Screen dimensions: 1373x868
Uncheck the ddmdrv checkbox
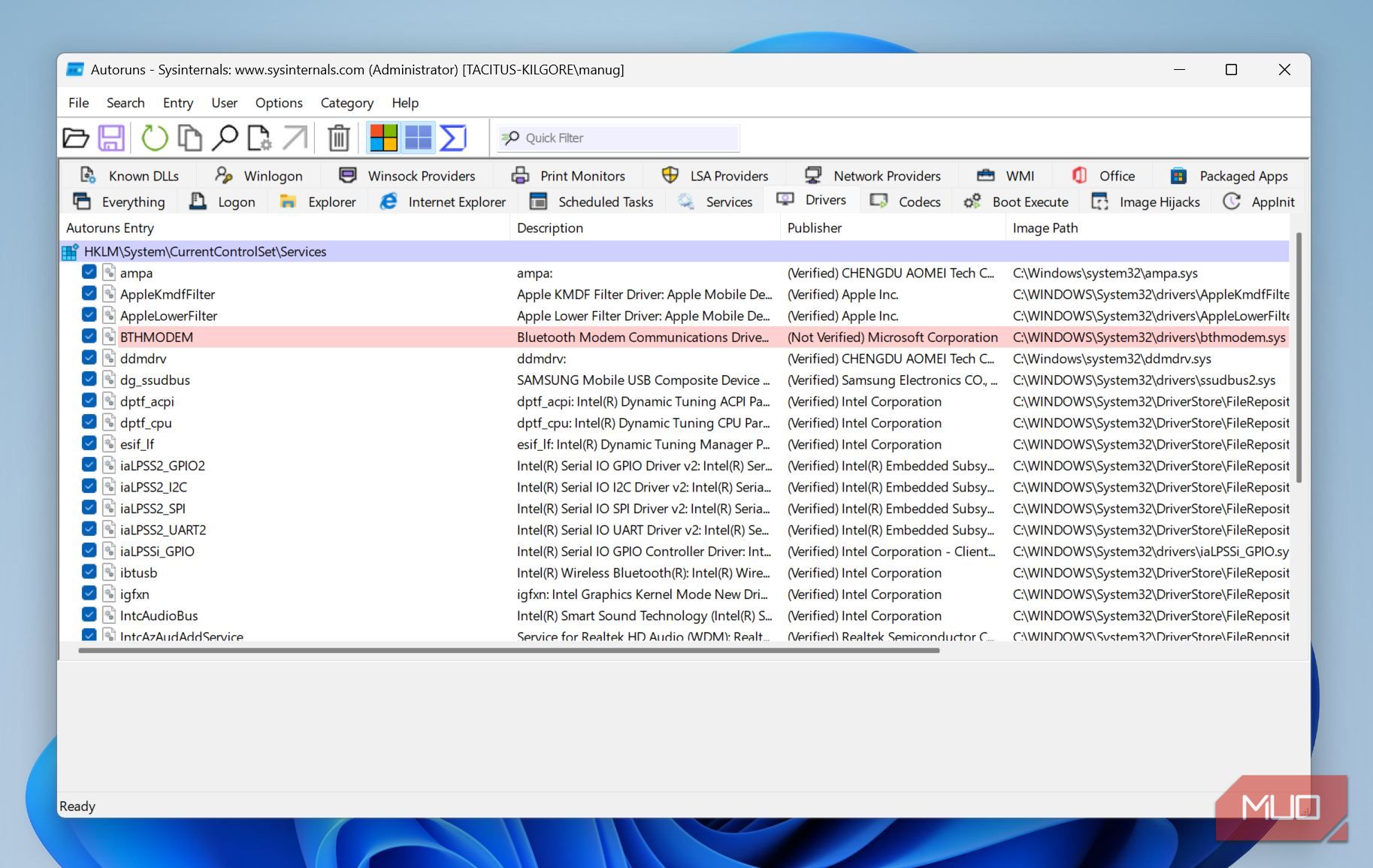89,358
